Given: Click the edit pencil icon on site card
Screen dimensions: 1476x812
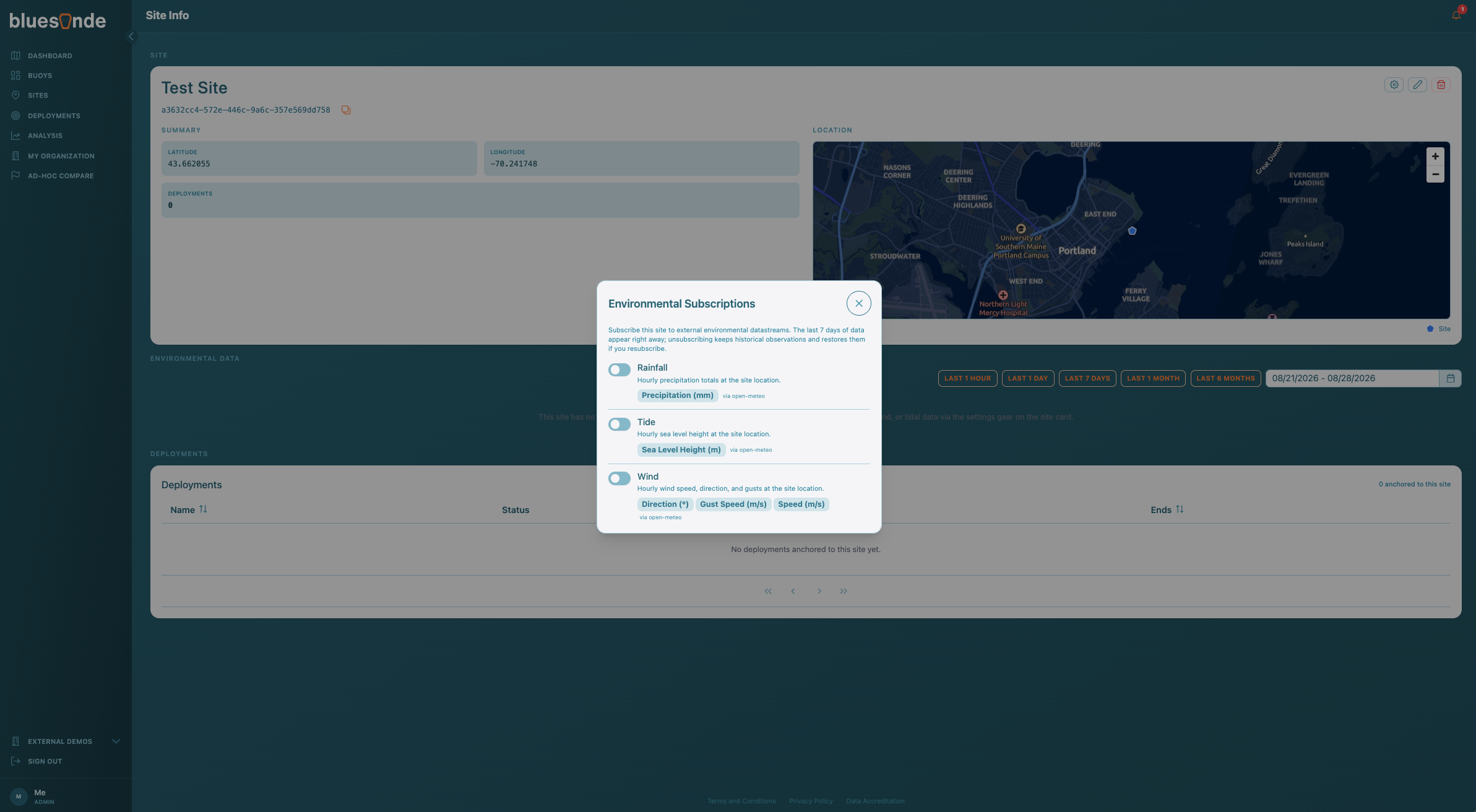Looking at the screenshot, I should click(x=1417, y=85).
